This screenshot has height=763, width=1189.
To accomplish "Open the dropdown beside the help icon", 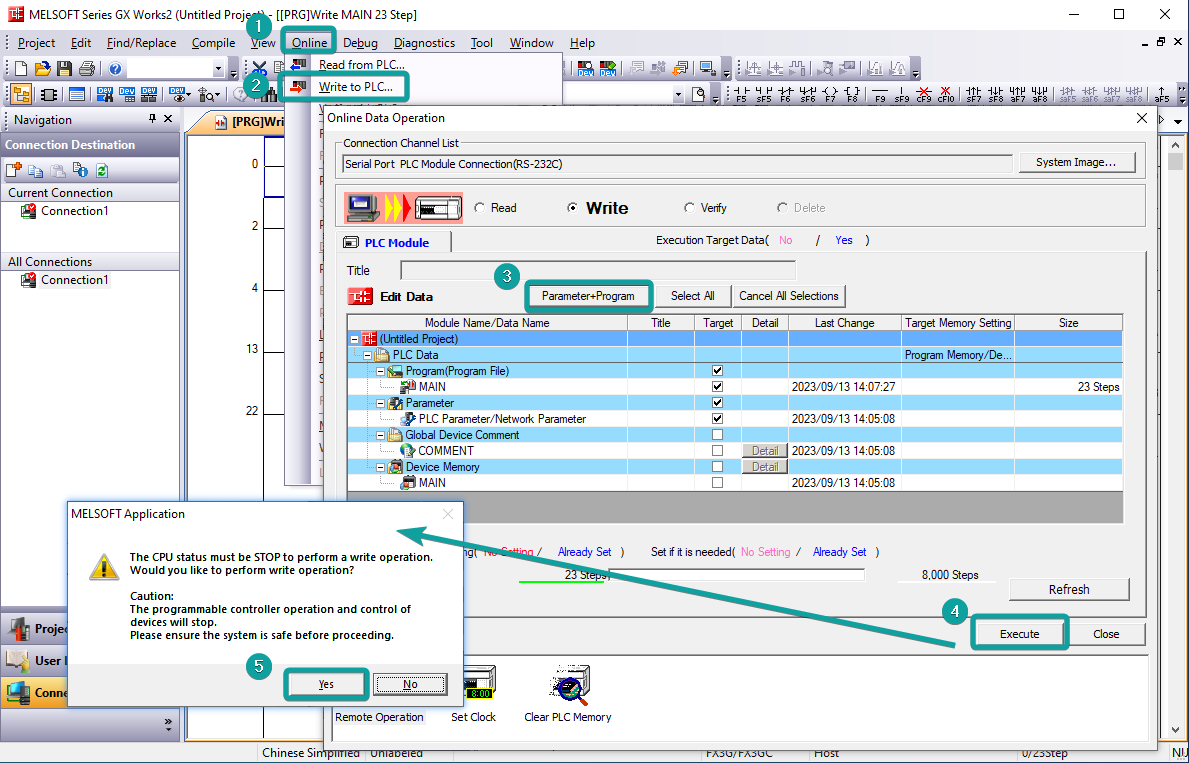I will [219, 69].
